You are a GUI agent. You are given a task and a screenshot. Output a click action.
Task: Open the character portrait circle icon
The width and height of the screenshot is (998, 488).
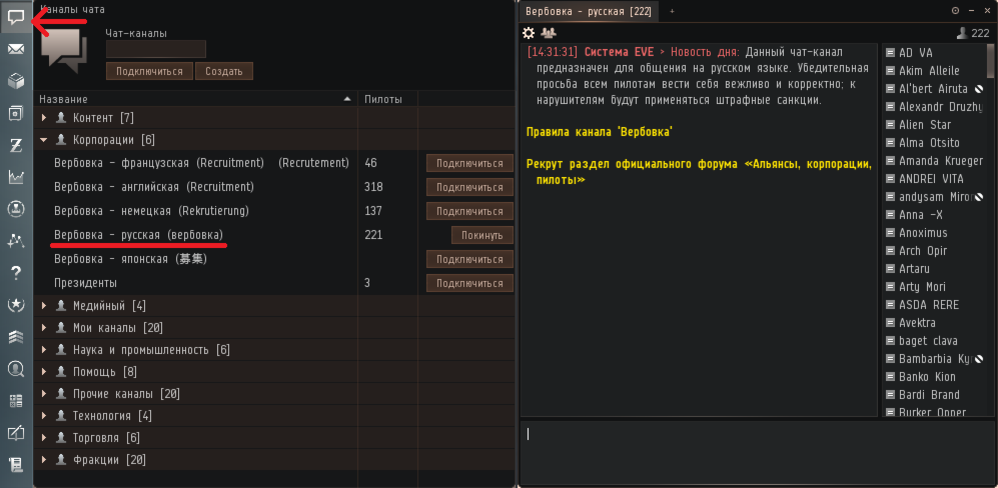(16, 209)
